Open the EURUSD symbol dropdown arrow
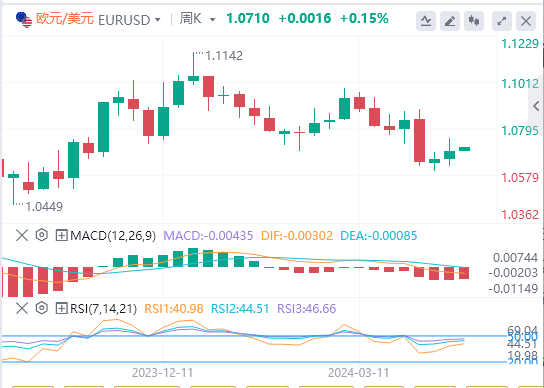This screenshot has width=544, height=388. [x=158, y=20]
